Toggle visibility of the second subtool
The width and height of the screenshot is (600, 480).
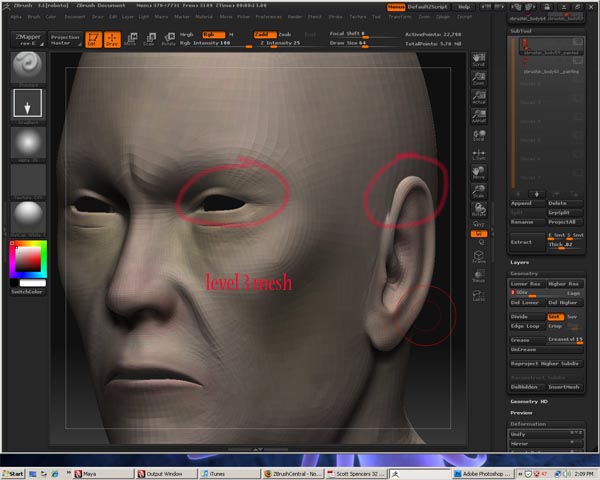coord(577,60)
